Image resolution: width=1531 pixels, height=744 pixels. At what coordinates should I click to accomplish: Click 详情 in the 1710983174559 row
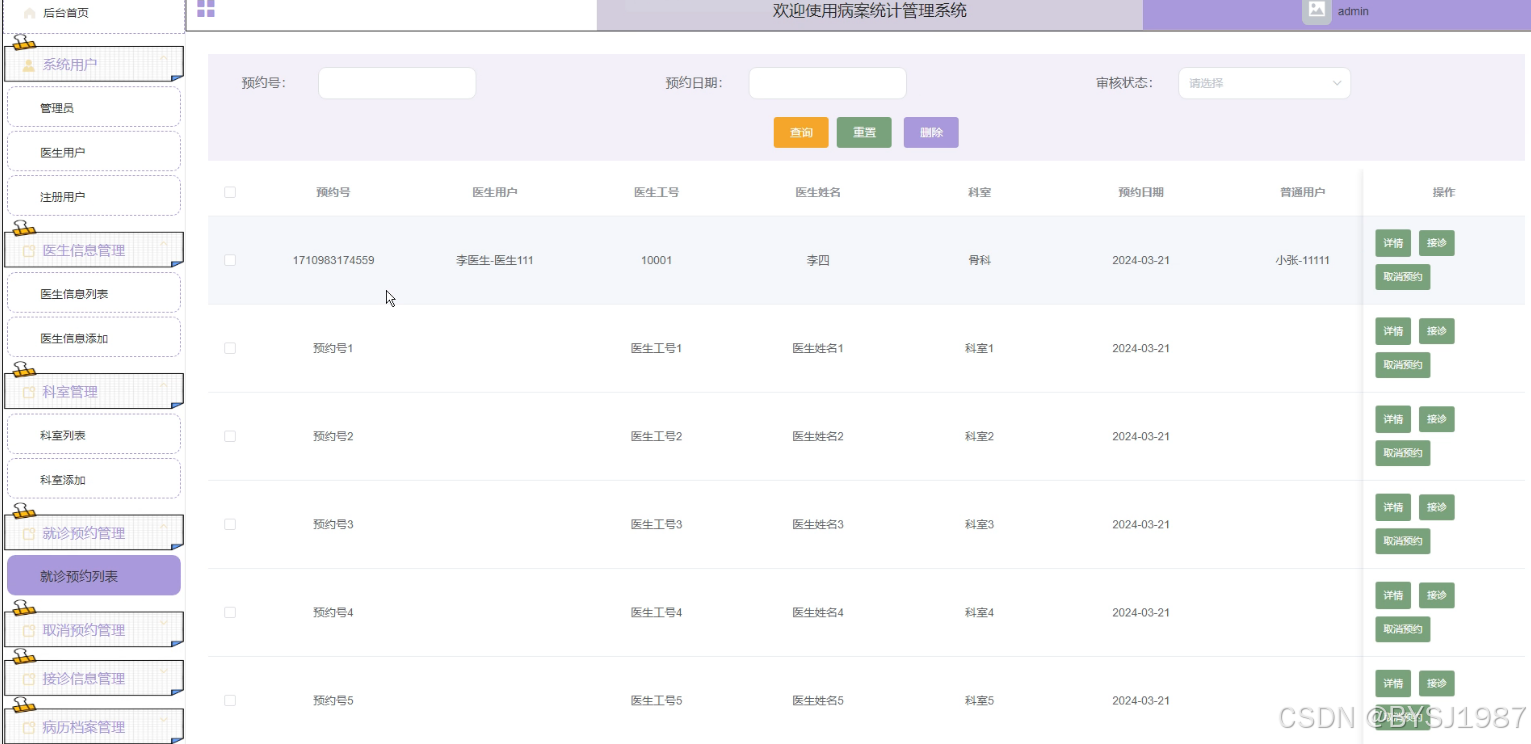[x=1393, y=243]
